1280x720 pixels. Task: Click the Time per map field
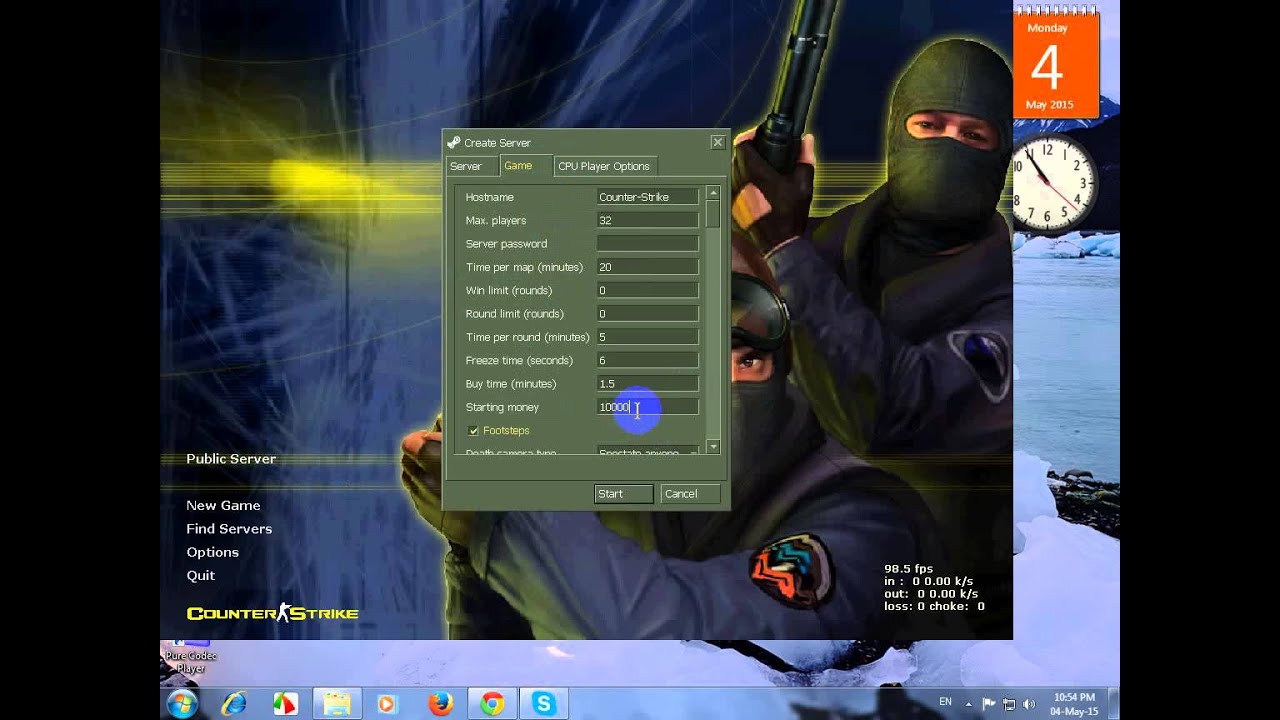click(x=648, y=267)
